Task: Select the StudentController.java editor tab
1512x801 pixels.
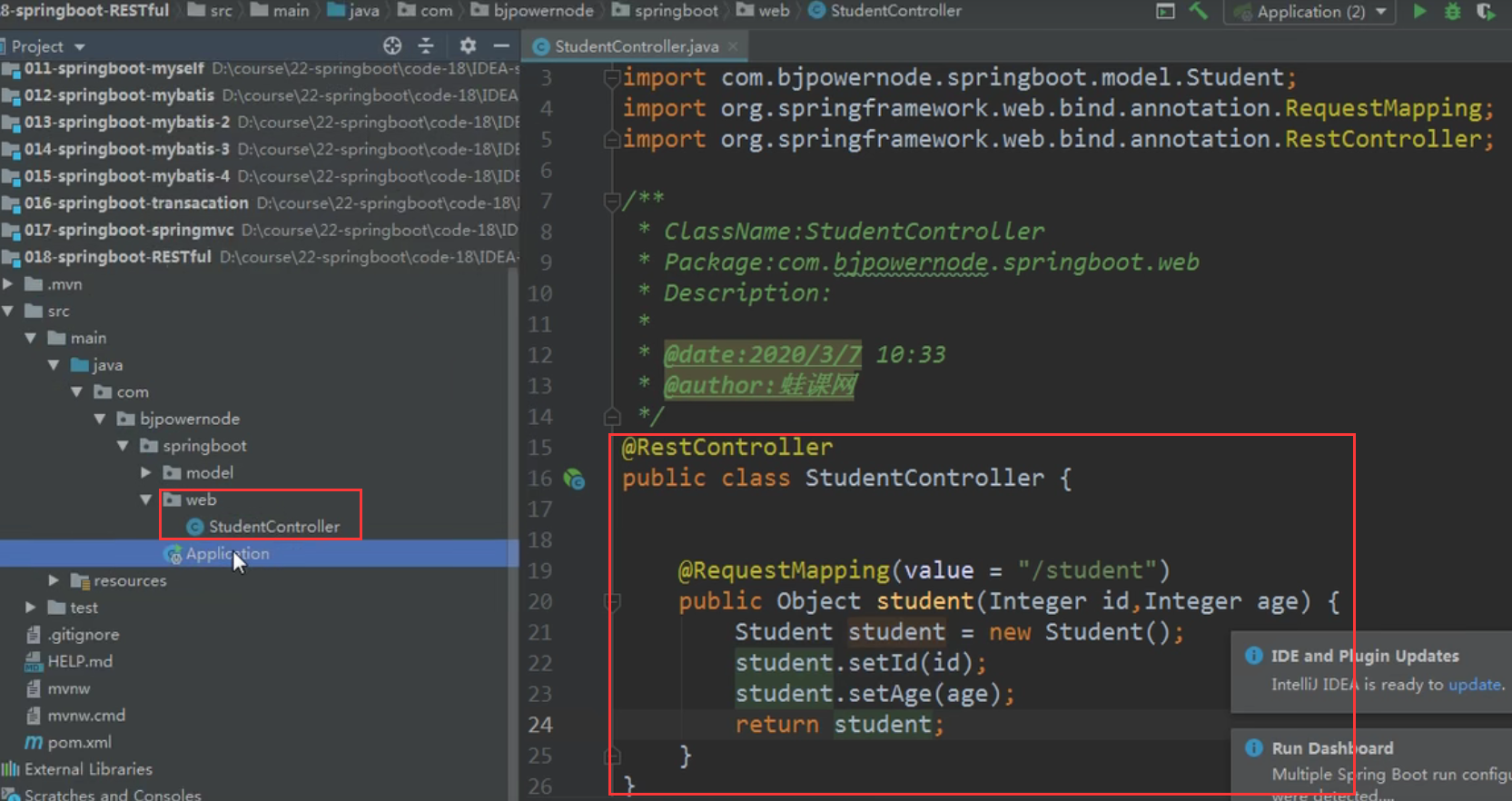Action: coord(636,45)
